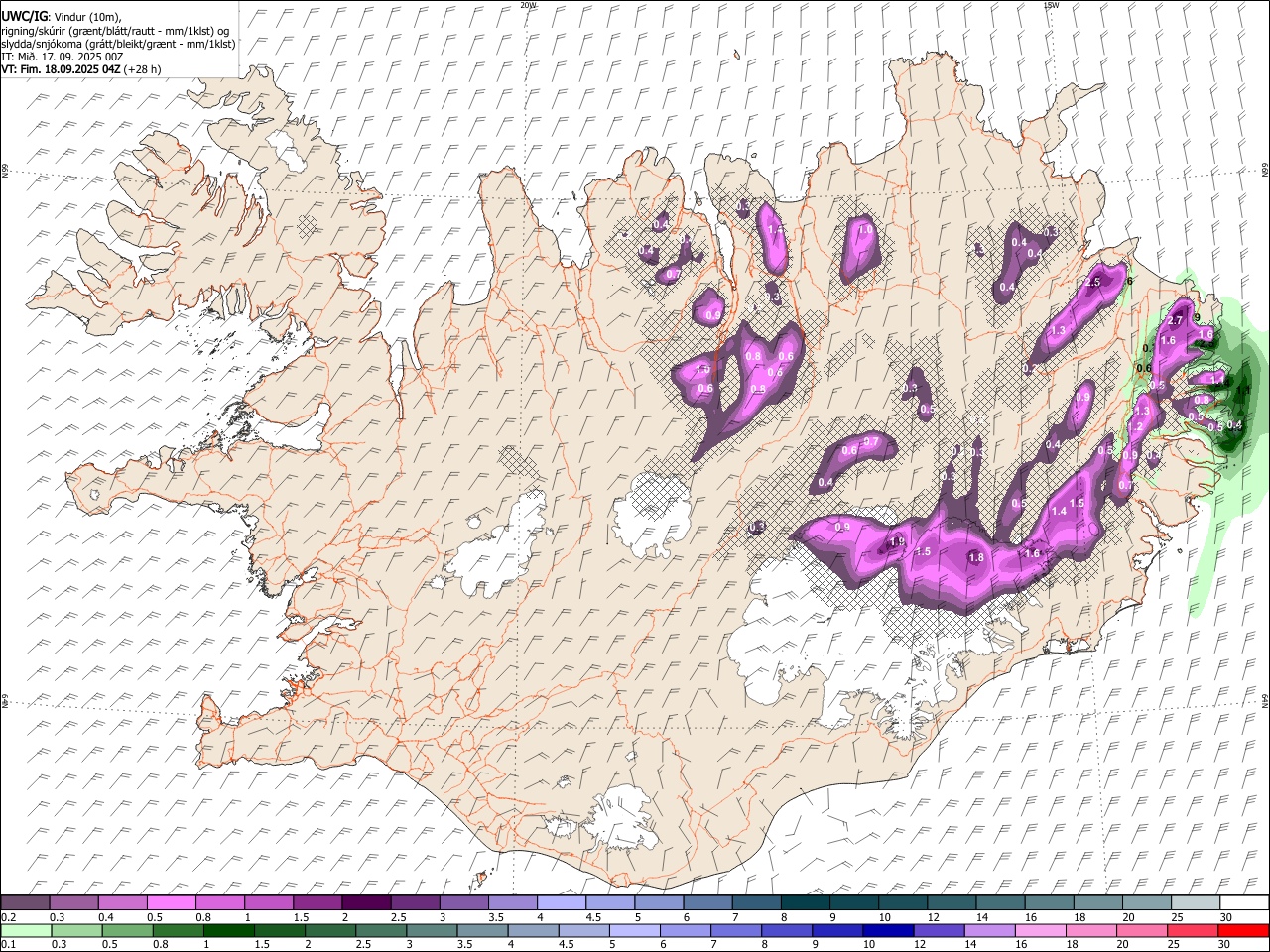Pick the pale grey swatch labeled 25
Viewport: 1270px width, 952px height.
[x=1195, y=903]
